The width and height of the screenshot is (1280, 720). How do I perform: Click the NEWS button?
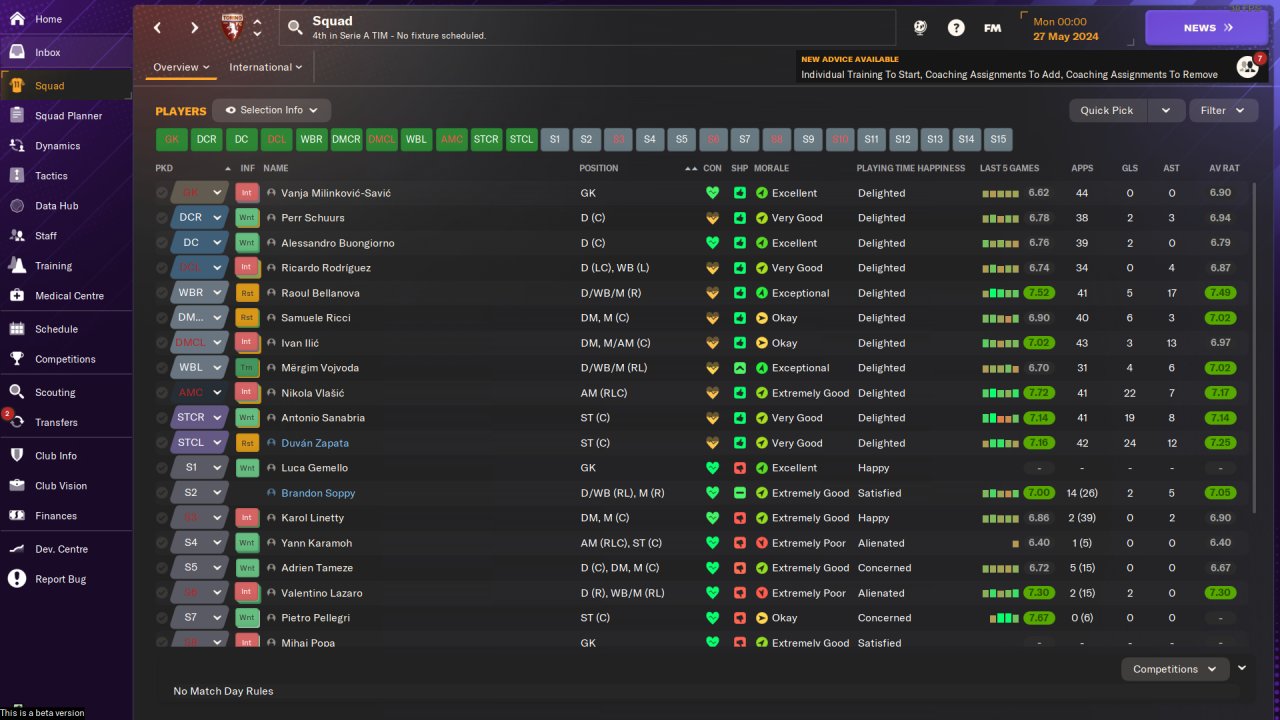point(1206,28)
